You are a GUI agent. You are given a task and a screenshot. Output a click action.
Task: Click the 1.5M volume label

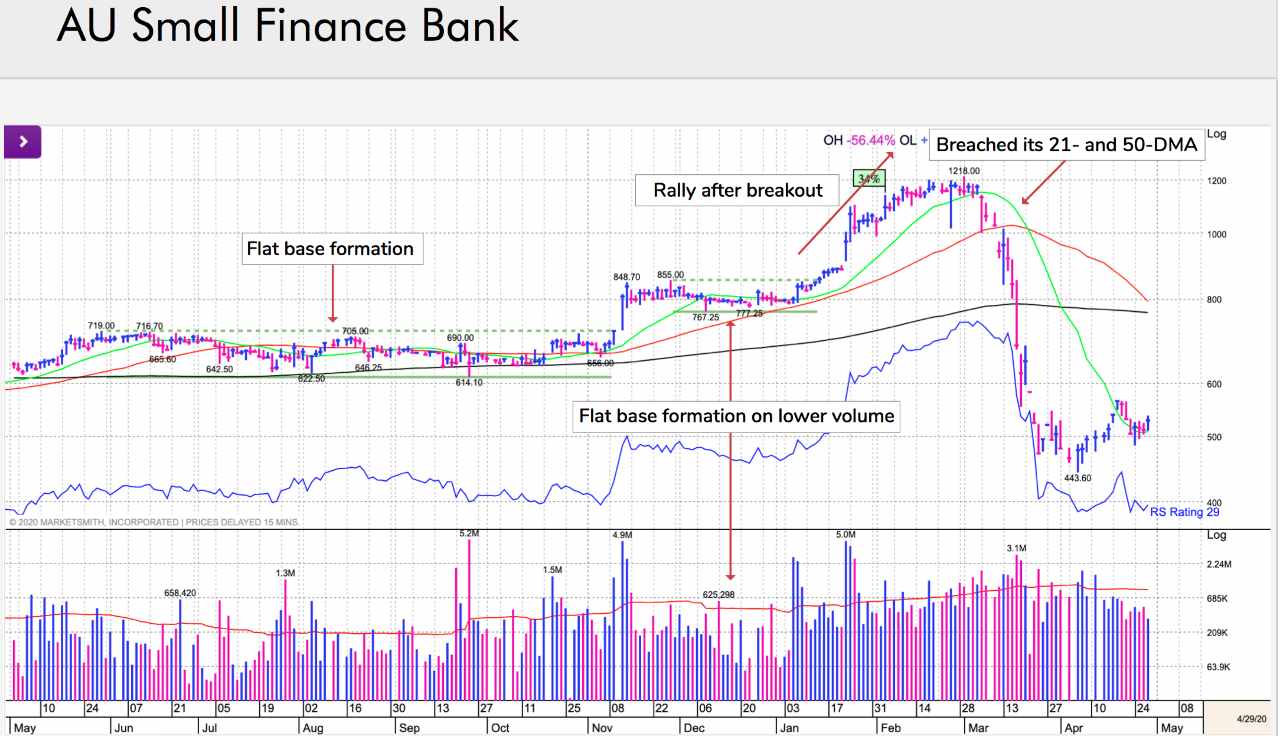click(x=553, y=569)
